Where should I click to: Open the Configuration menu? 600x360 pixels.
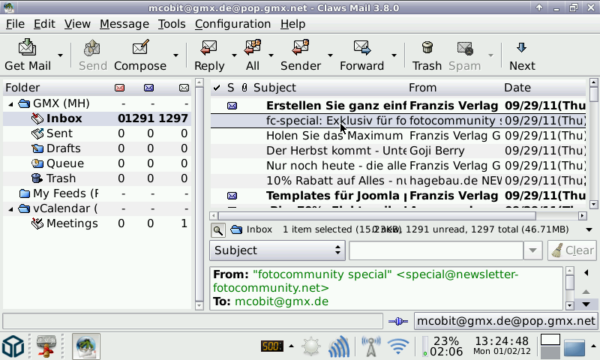233,24
